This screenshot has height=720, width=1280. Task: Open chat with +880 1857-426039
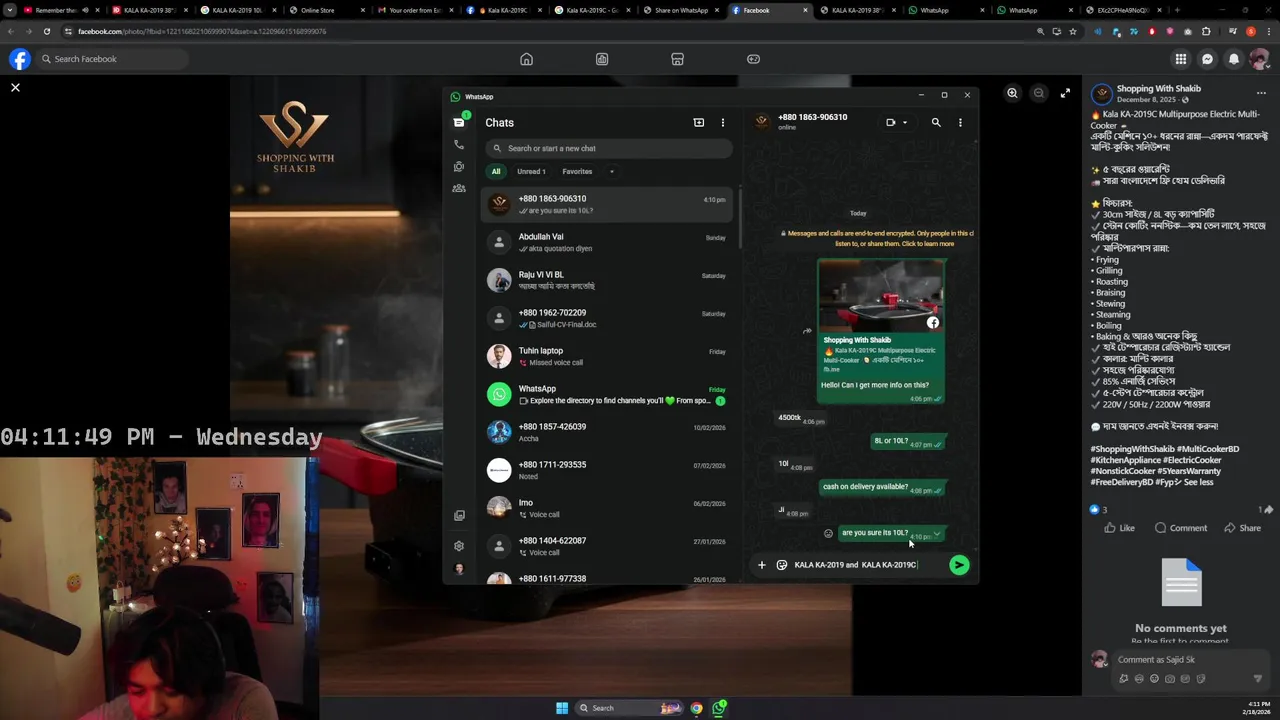[x=608, y=432]
